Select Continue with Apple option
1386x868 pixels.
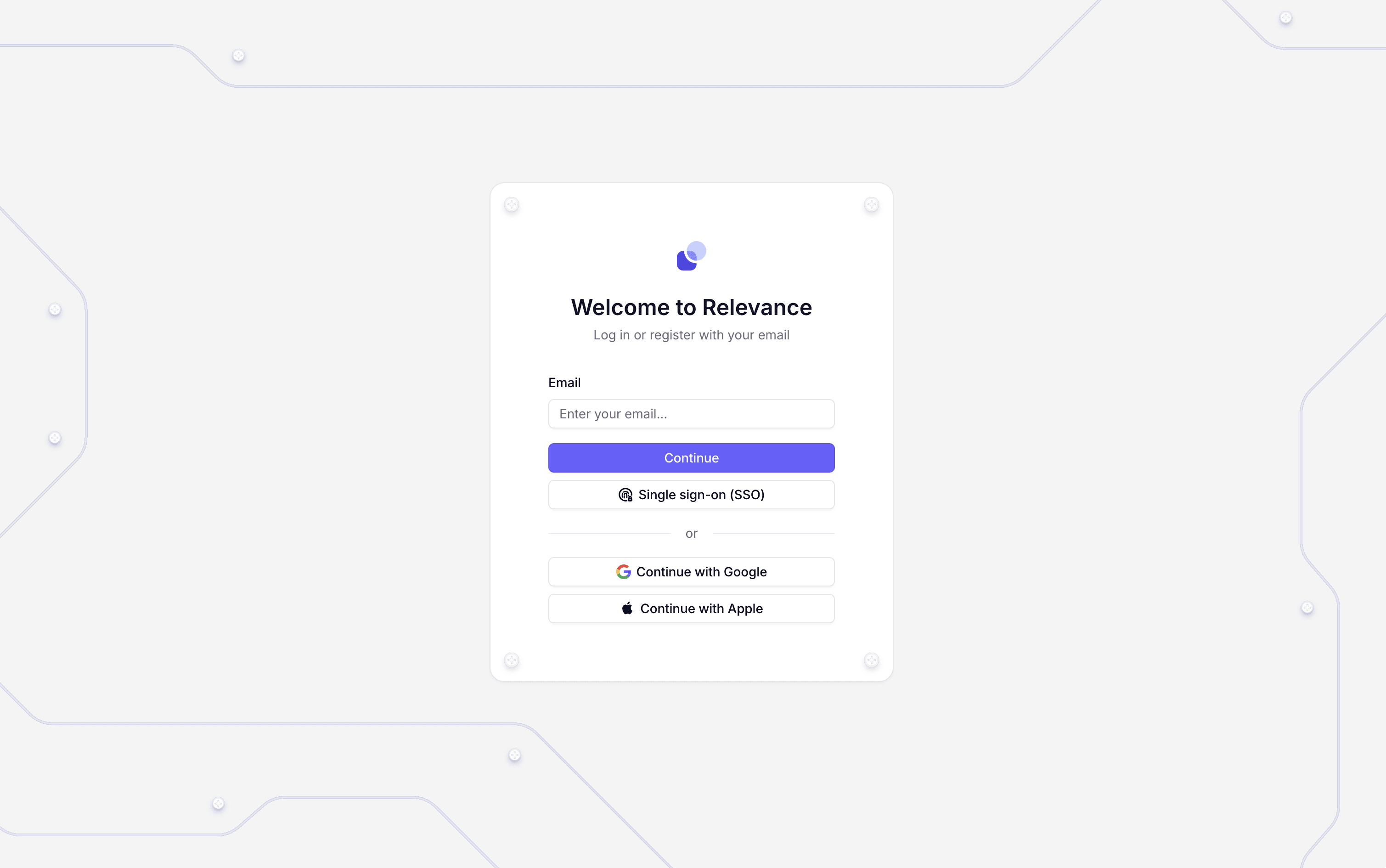(691, 609)
